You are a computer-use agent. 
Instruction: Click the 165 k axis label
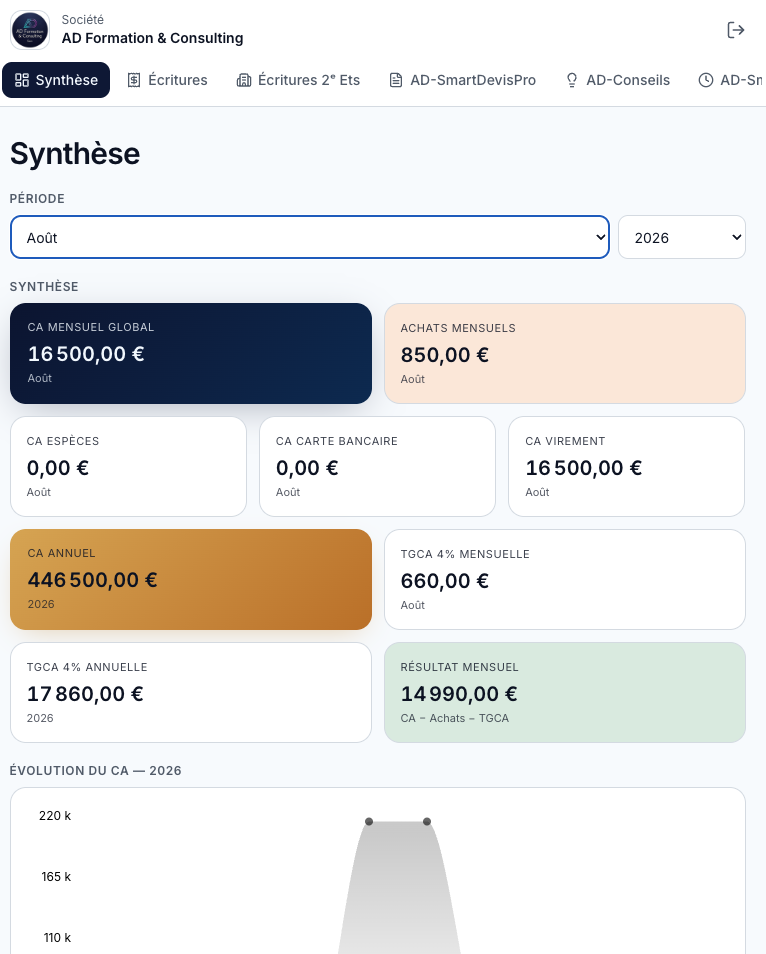point(56,877)
